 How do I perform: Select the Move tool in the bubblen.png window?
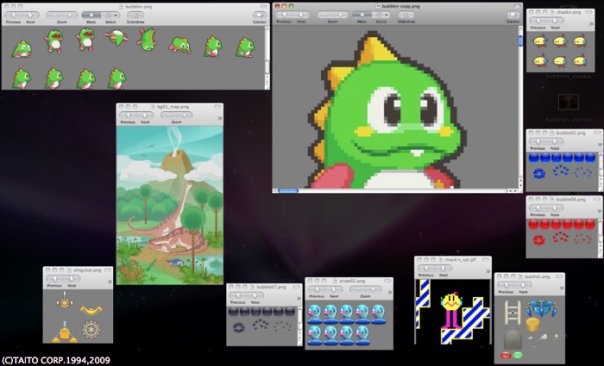(91, 15)
